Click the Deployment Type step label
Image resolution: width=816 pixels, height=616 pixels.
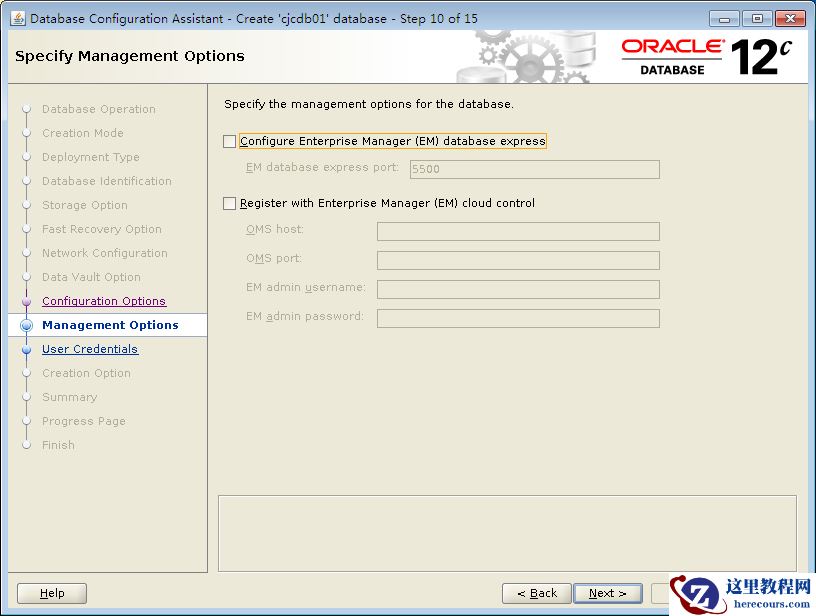tap(91, 157)
